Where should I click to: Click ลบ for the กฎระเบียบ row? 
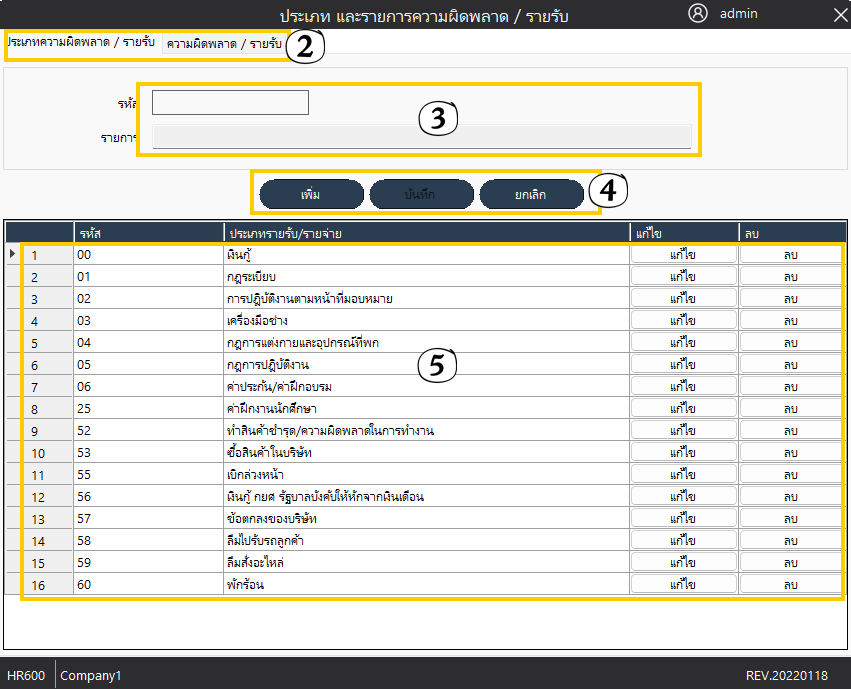click(x=790, y=277)
